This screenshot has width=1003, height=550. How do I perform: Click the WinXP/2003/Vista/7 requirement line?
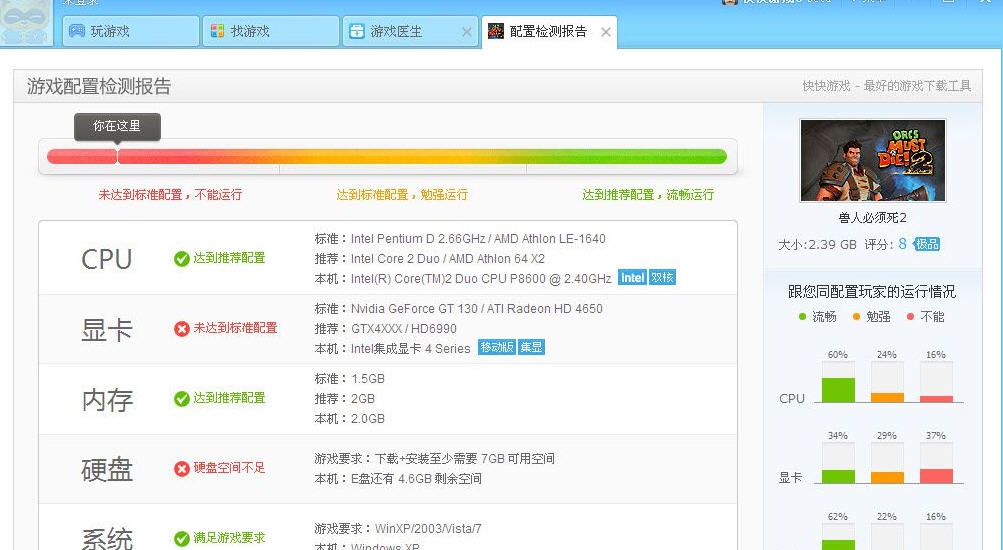pyautogui.click(x=398, y=529)
